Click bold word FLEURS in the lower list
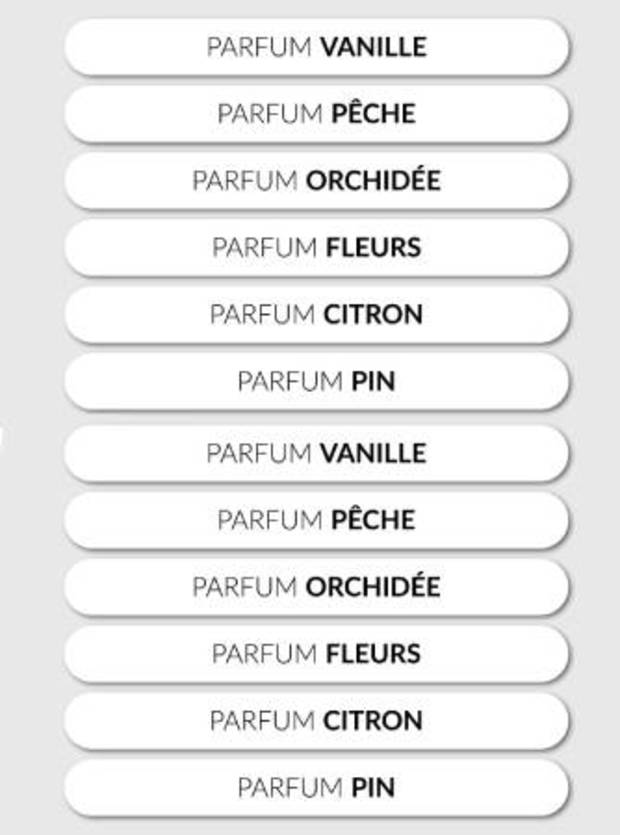Image resolution: width=620 pixels, height=835 pixels. 373,654
